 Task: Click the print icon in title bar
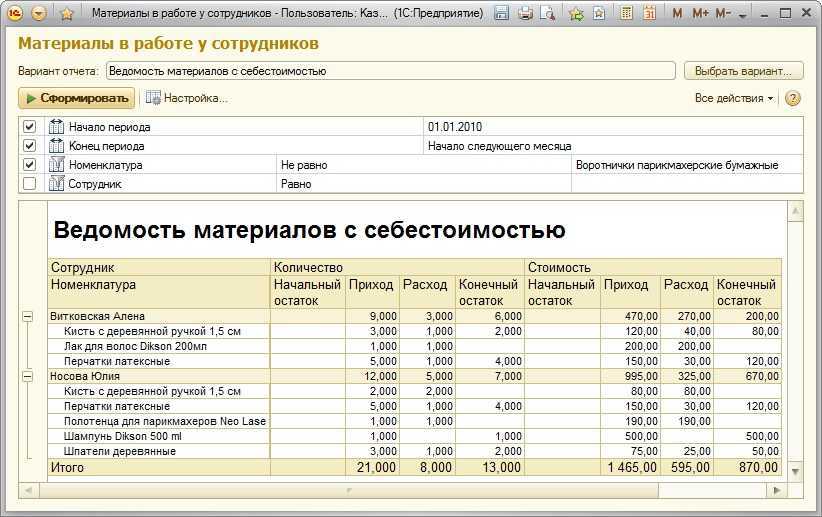[x=525, y=14]
